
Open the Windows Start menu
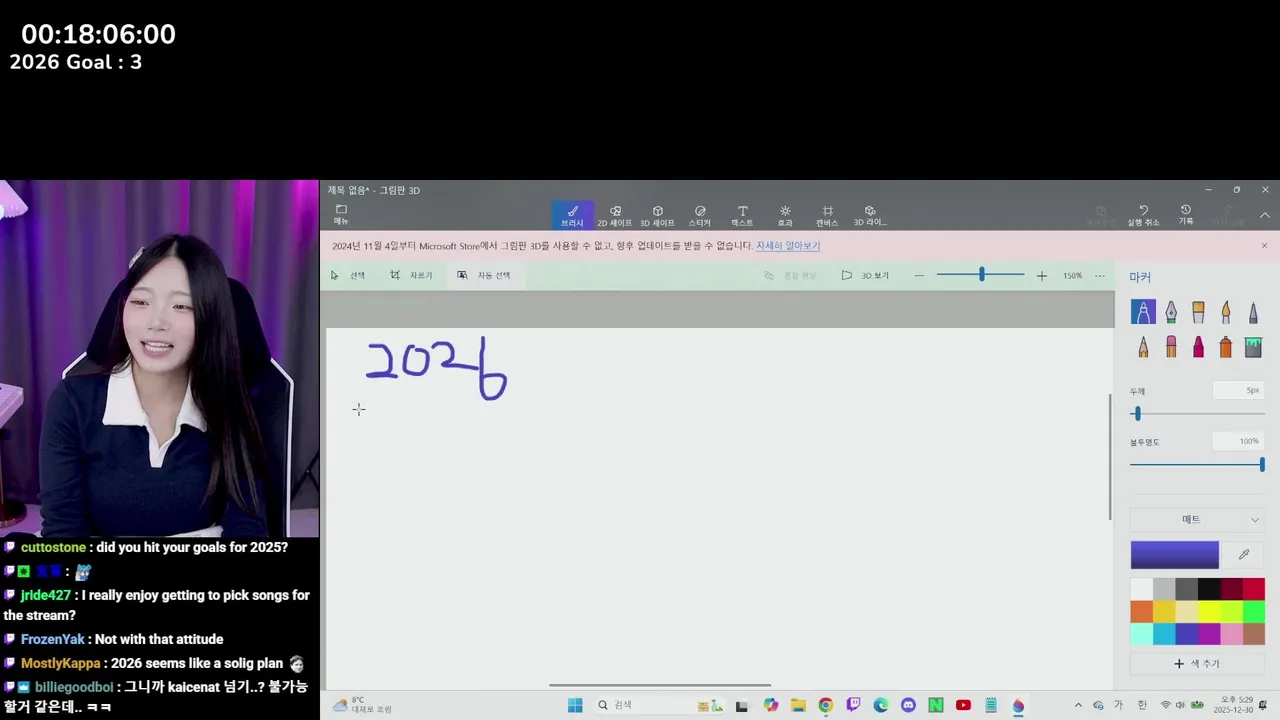tap(575, 705)
